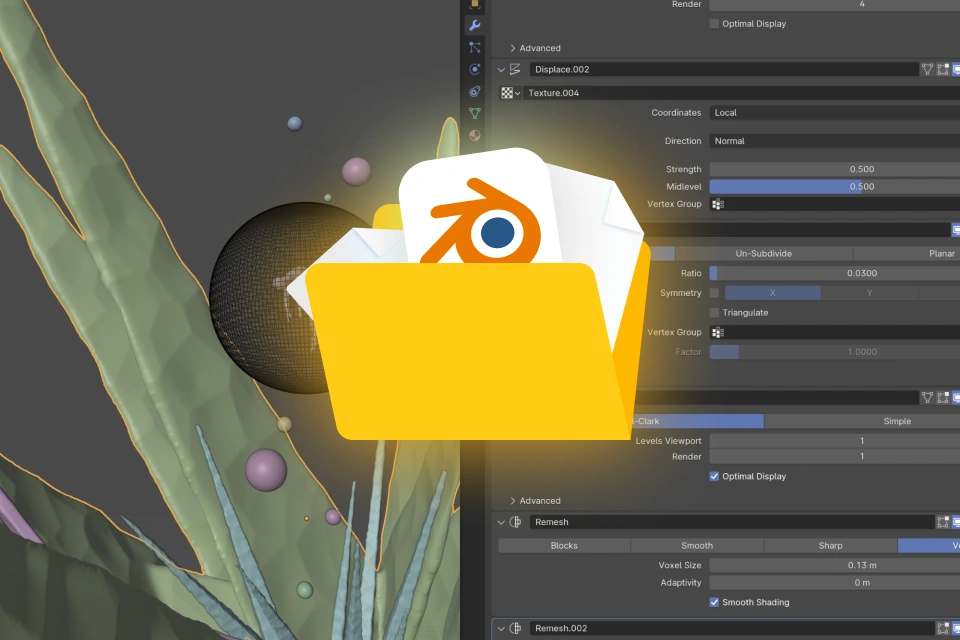Click Vertex Group field below Triangulate
This screenshot has height=640, width=960.
coord(834,332)
